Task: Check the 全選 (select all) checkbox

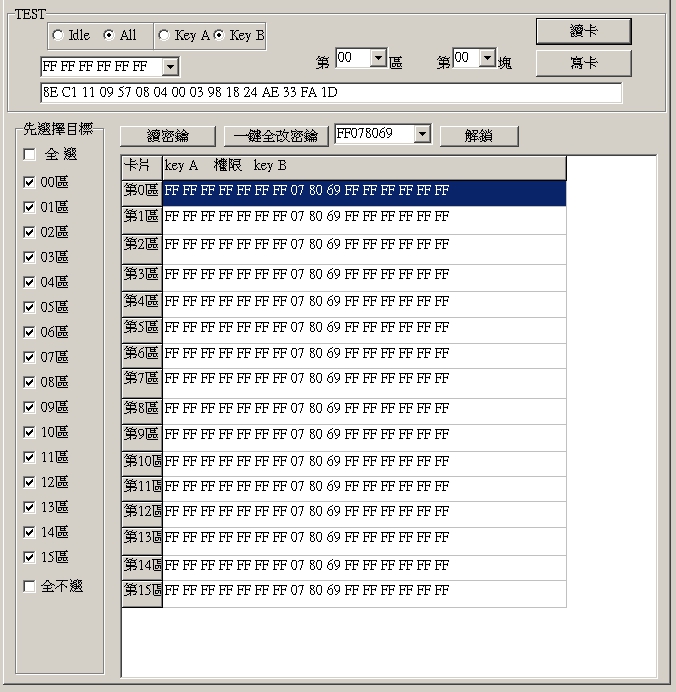Action: (29, 155)
